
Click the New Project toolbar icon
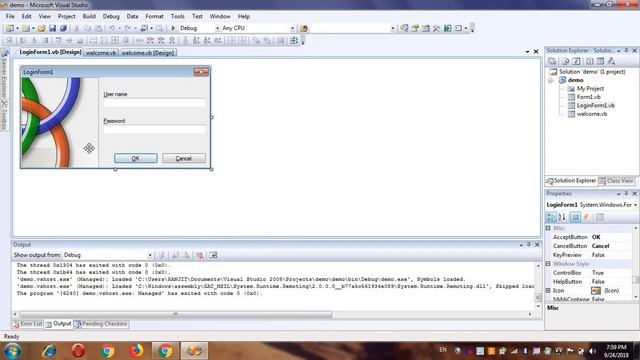pyautogui.click(x=9, y=28)
